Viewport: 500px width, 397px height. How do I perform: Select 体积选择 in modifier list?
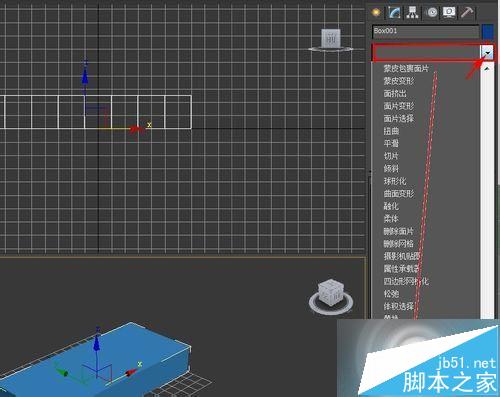click(399, 306)
